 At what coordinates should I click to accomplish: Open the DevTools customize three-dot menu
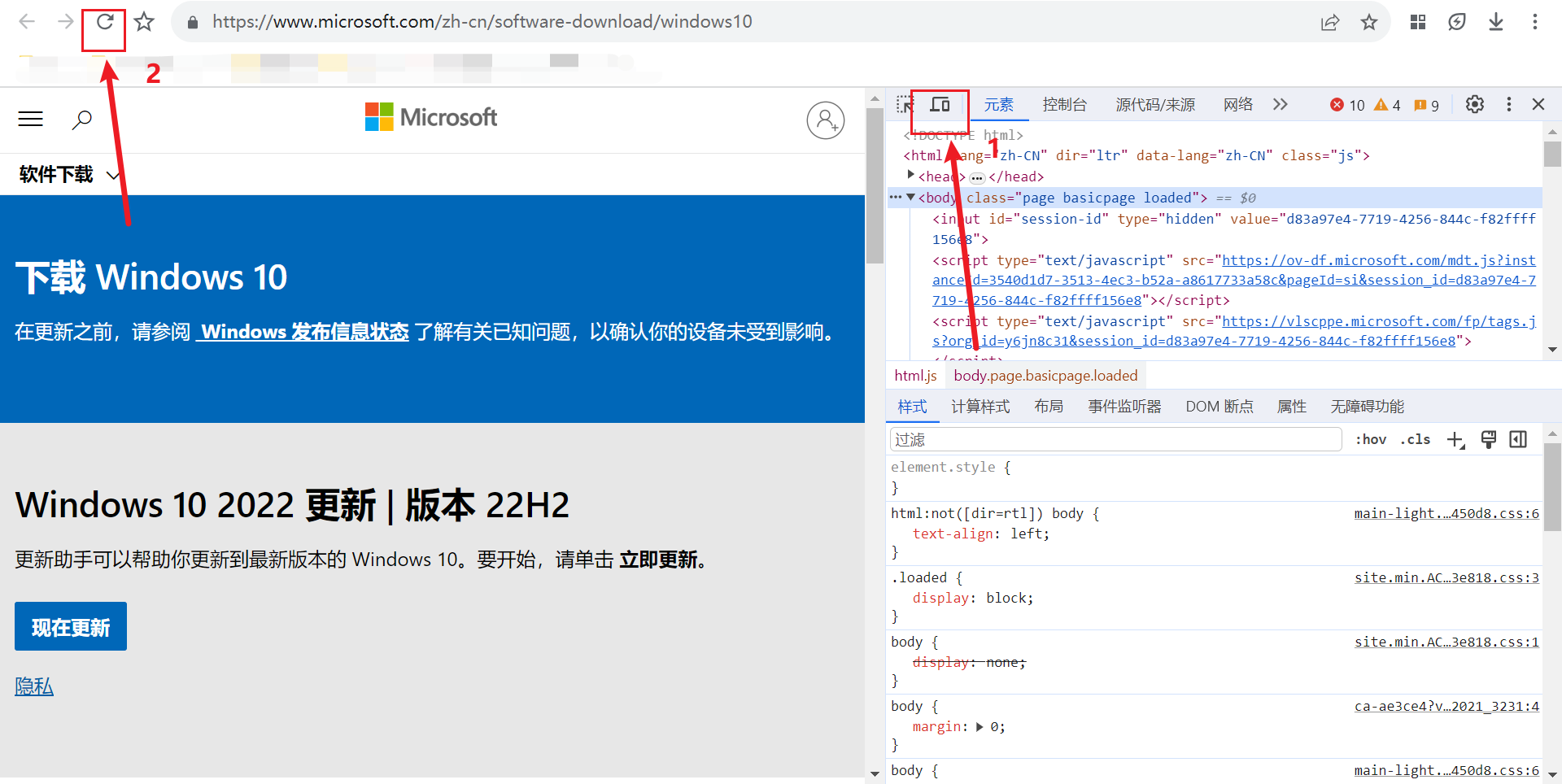1509,104
